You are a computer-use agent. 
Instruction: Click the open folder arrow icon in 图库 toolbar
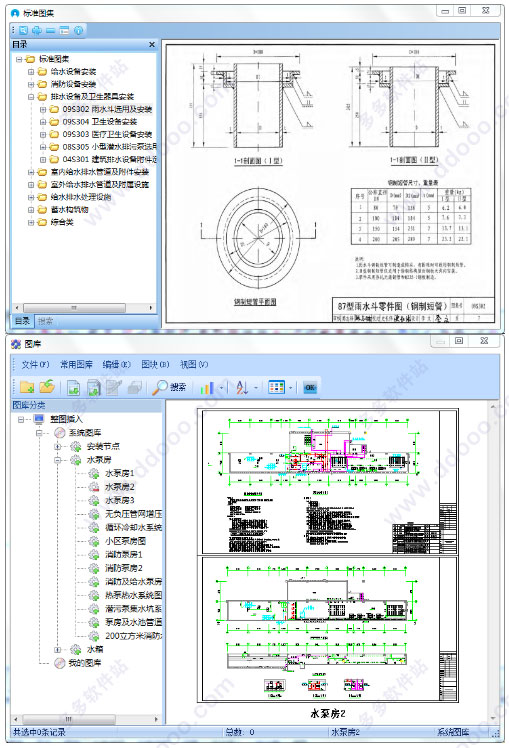[x=47, y=387]
